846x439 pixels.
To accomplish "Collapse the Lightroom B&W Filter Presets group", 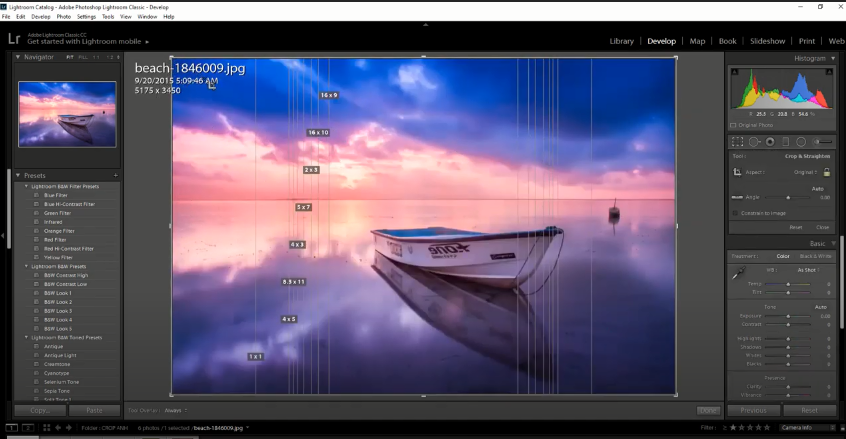I will [26, 186].
